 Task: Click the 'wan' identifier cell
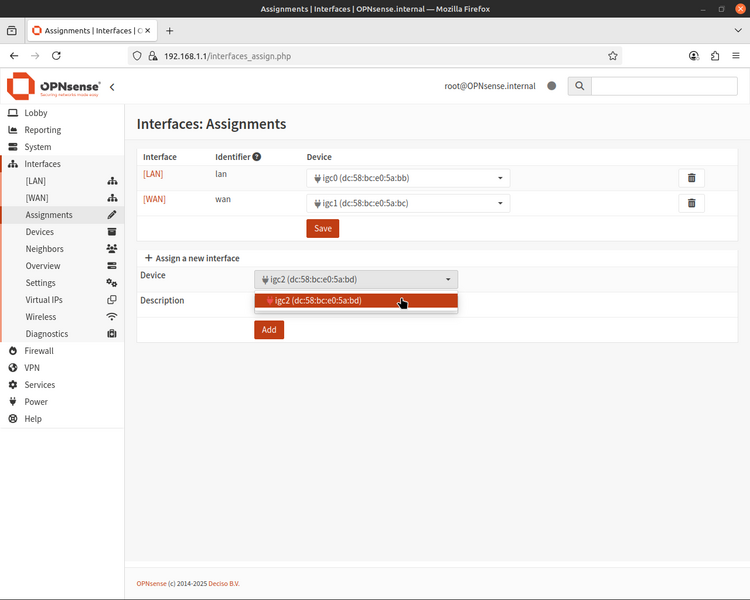[223, 199]
